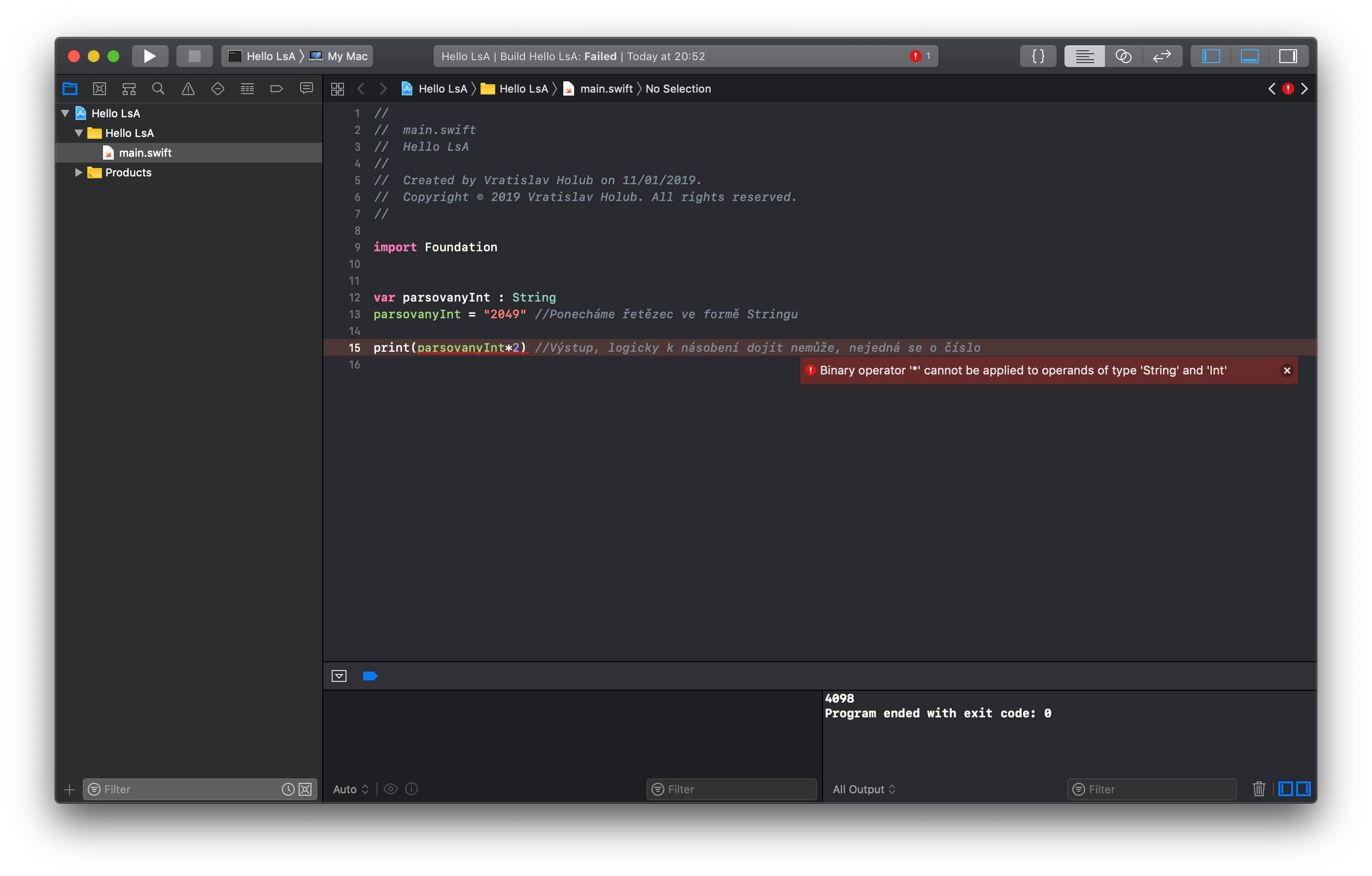Screen dimensions: 1372x876
Task: Select main.swift in the breadcrumb bar
Action: (x=606, y=88)
